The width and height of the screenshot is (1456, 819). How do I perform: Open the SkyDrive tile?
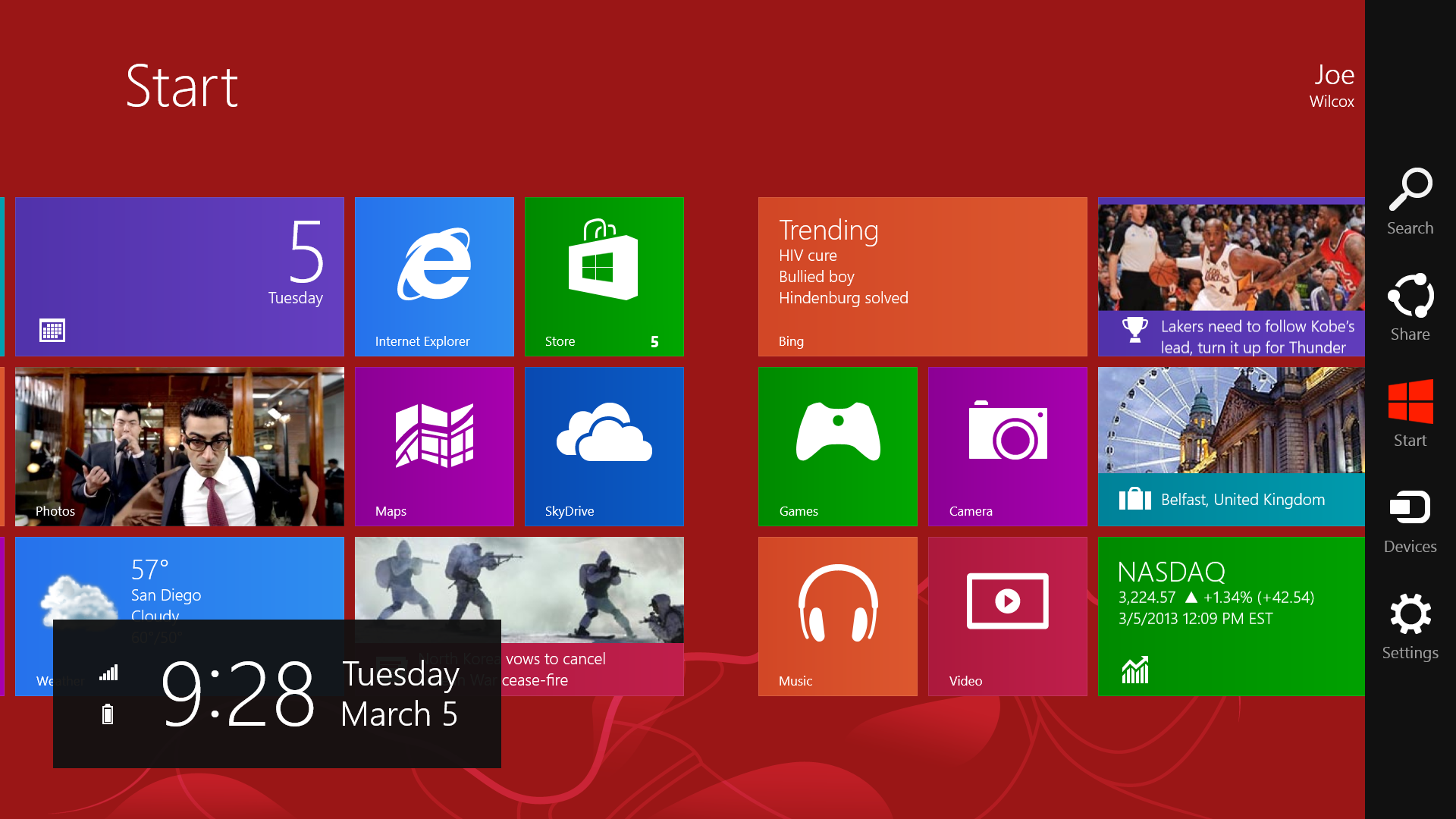coord(604,446)
